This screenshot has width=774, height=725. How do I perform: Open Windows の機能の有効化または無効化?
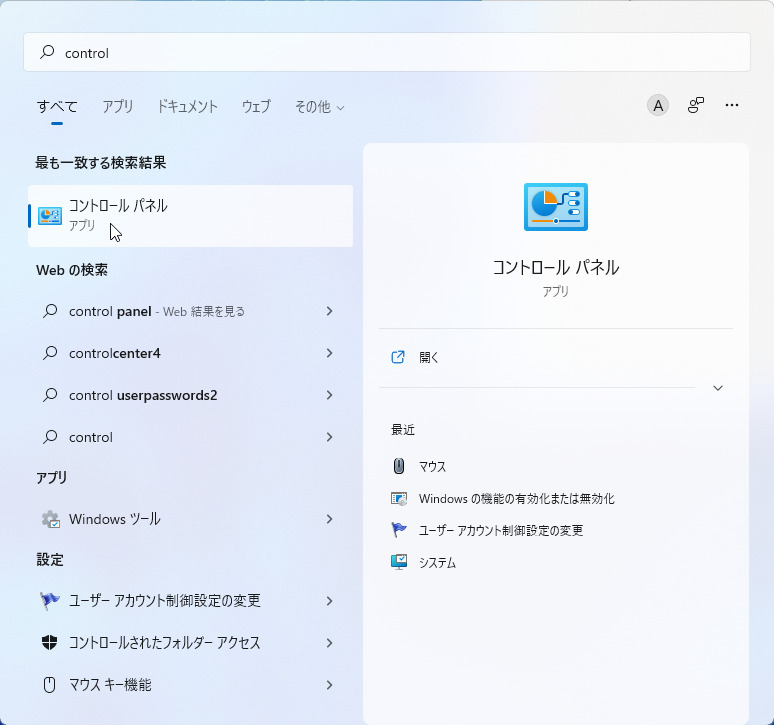tap(516, 498)
